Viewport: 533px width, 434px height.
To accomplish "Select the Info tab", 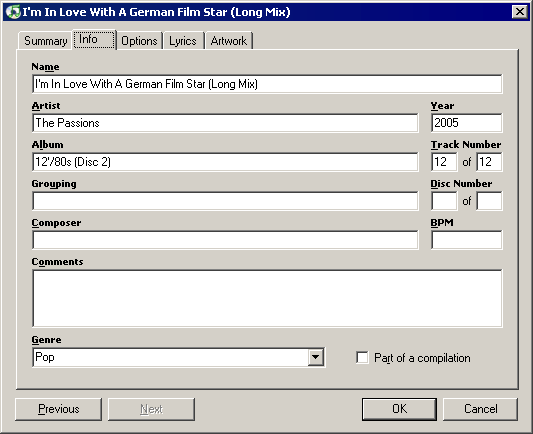I will pyautogui.click(x=94, y=39).
